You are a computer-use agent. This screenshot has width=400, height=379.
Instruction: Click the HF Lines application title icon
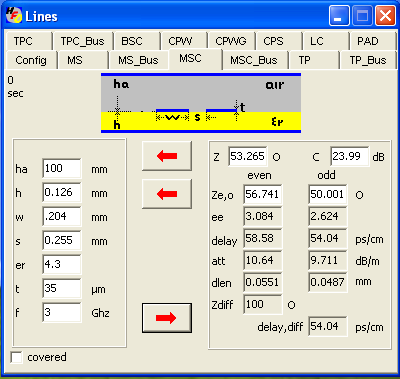point(14,15)
